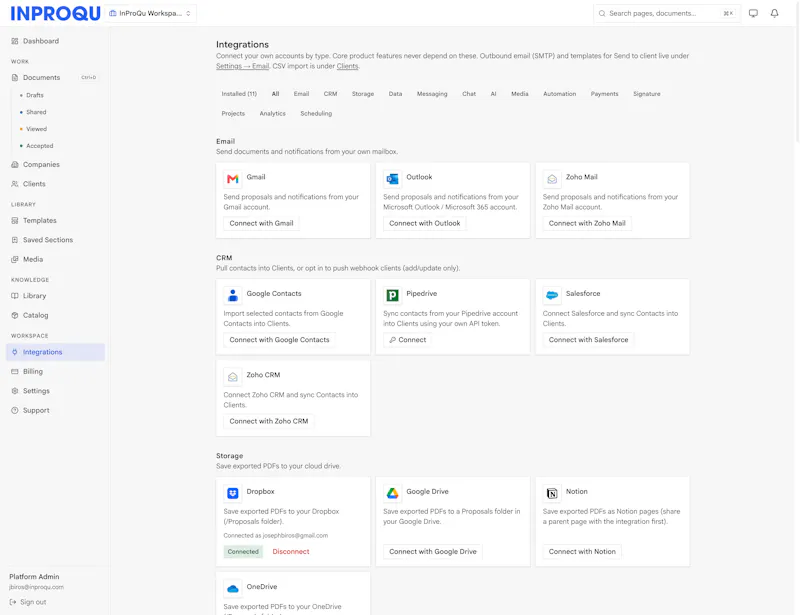Click the Gmail logo icon
The image size is (800, 615).
(233, 179)
